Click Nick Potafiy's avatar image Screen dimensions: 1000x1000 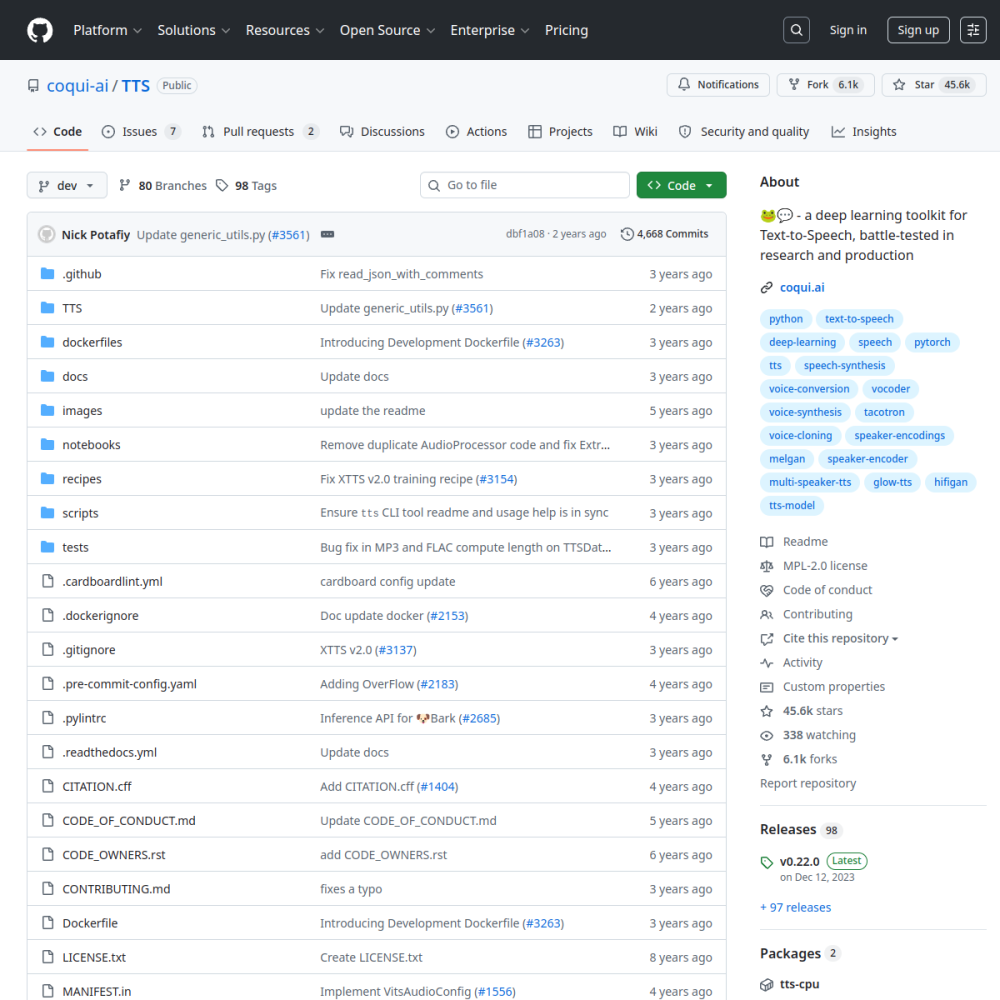pos(47,235)
